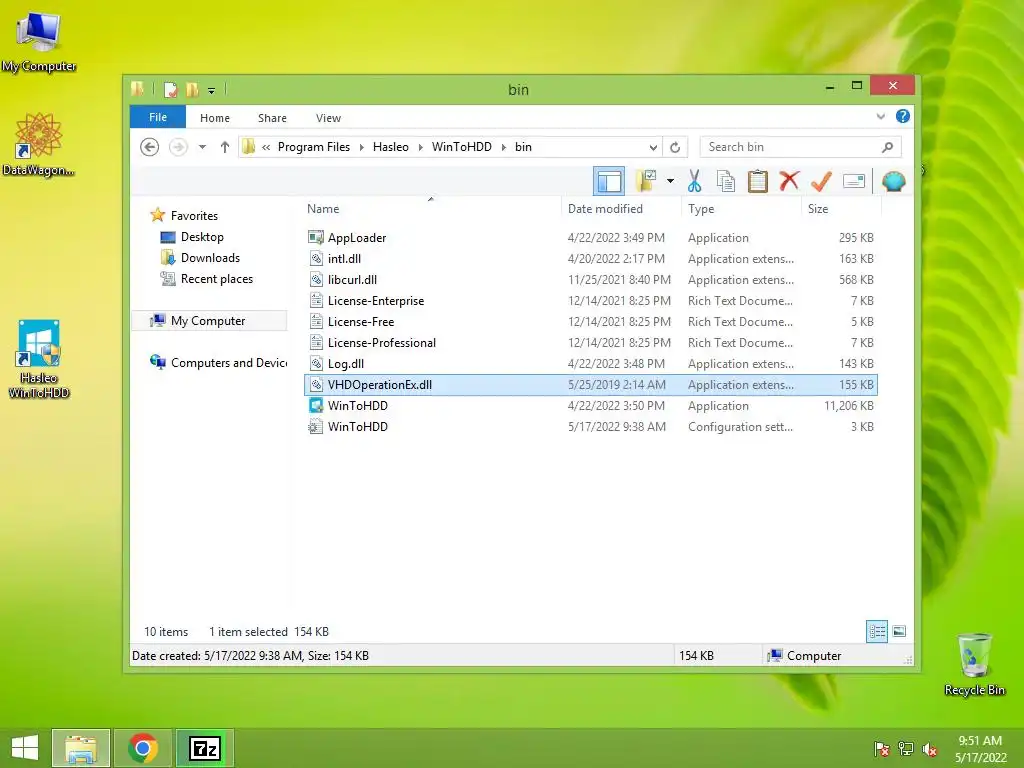This screenshot has width=1024, height=768.
Task: Open Google Chrome from the taskbar
Action: click(x=143, y=748)
